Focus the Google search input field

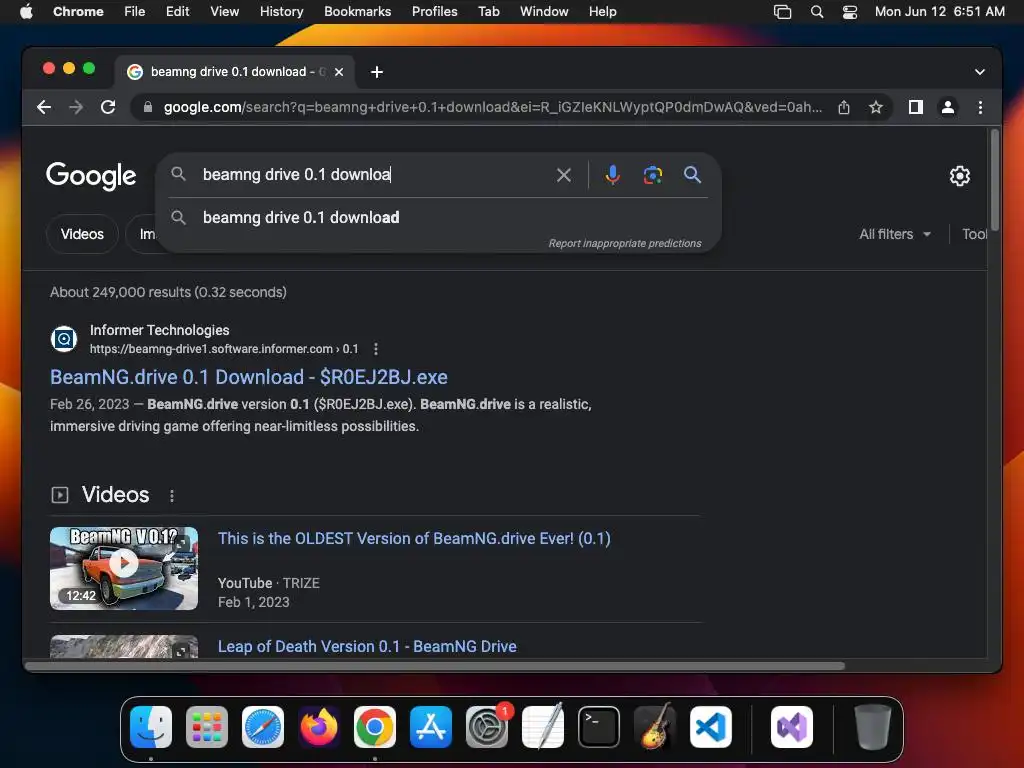coord(374,174)
